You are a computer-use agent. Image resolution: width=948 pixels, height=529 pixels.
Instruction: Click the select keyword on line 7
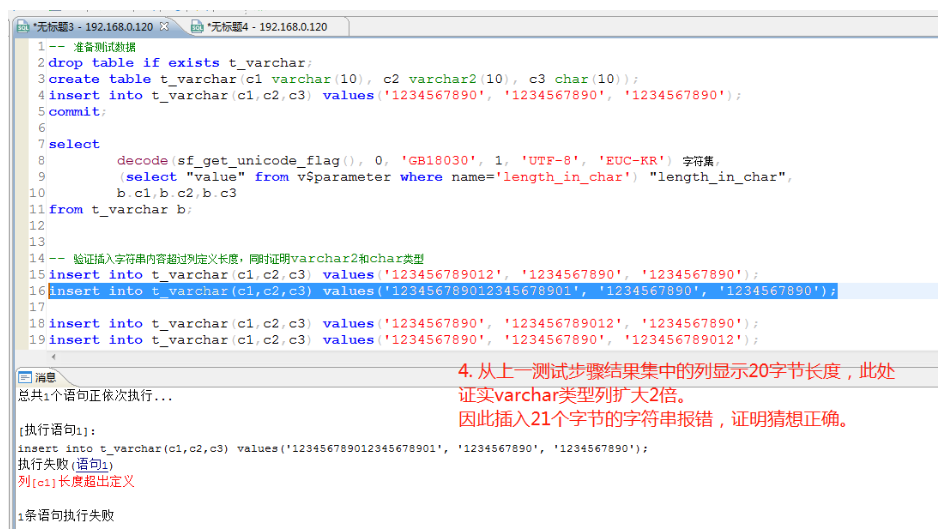point(74,144)
